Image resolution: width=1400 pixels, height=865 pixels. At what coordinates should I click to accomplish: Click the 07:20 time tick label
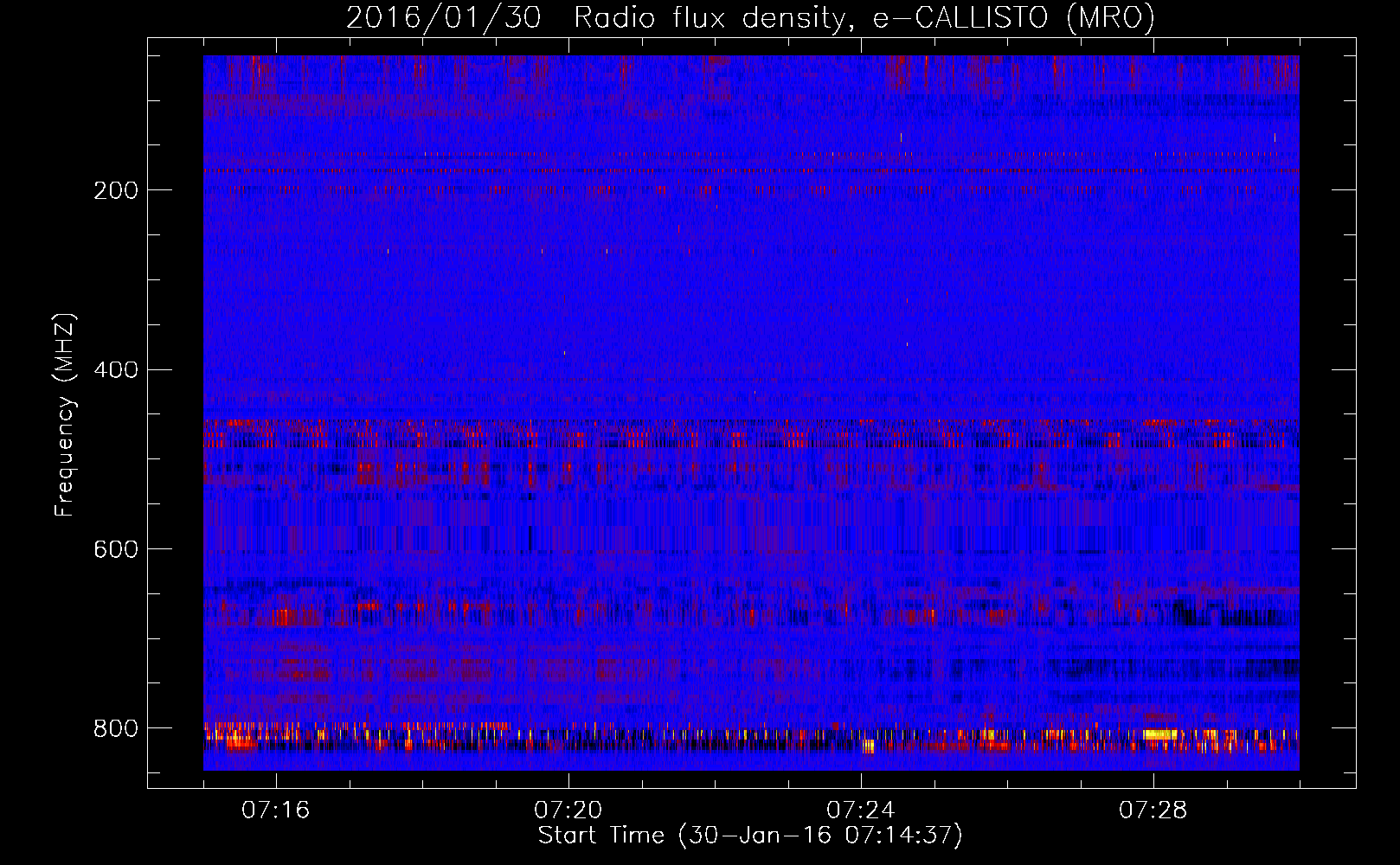tap(568, 811)
